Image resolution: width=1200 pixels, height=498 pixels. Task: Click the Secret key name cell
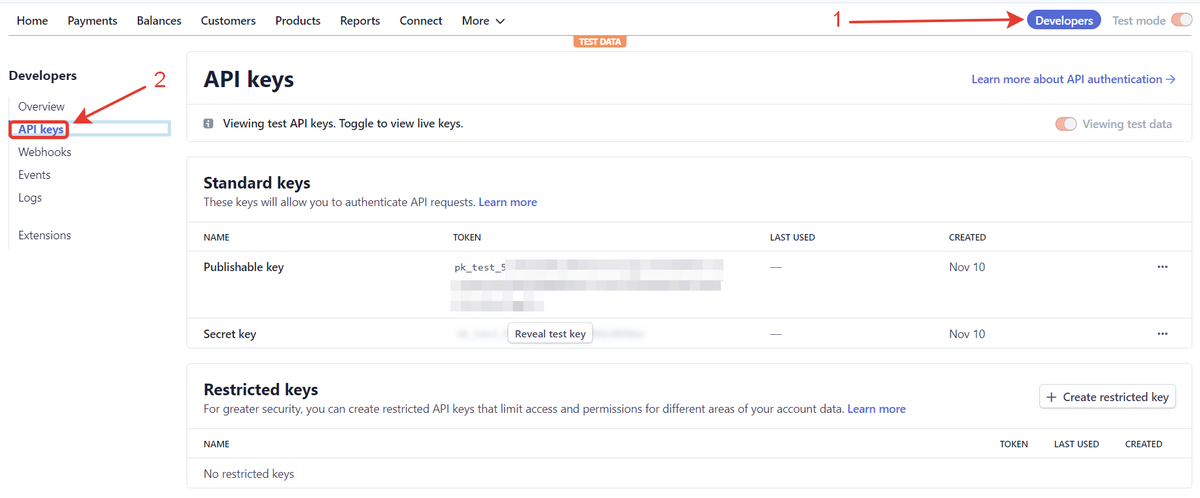coord(230,334)
